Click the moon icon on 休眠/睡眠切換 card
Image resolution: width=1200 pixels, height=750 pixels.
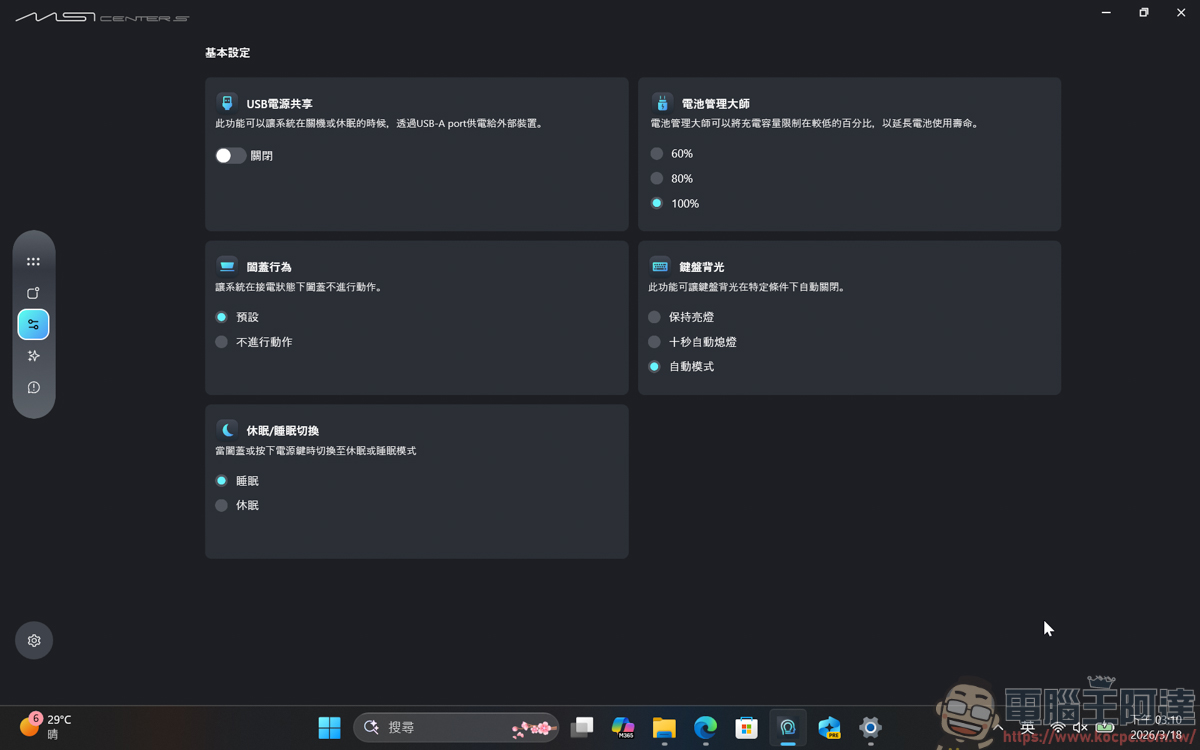pos(225,429)
